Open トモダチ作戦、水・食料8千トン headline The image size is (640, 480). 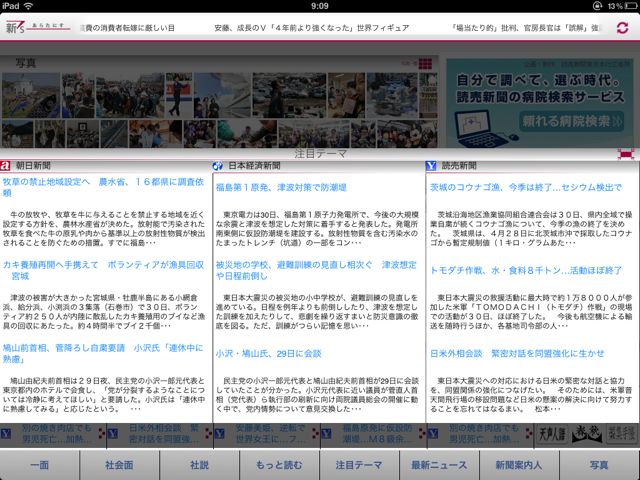(526, 270)
